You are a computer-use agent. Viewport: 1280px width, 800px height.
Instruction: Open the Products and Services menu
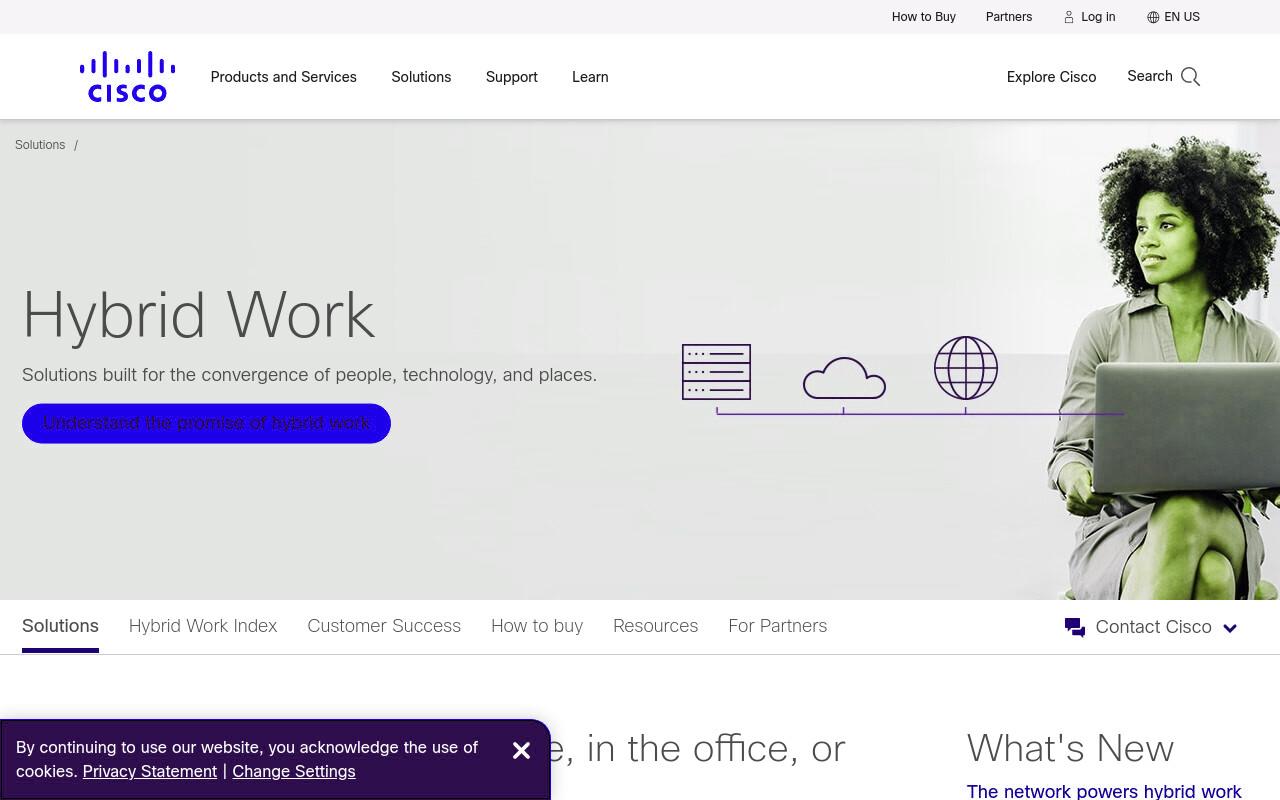click(283, 77)
